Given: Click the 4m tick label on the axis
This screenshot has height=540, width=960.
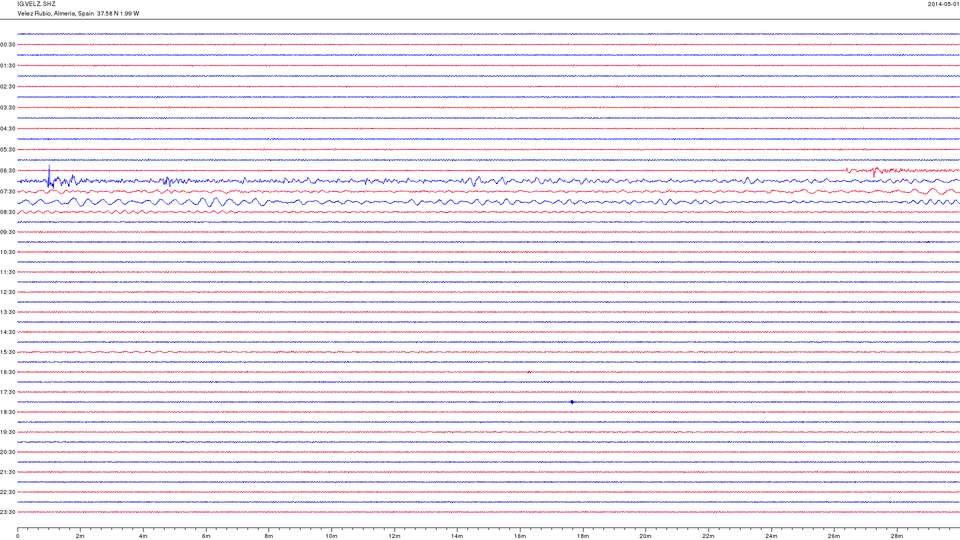Looking at the screenshot, I should coord(143,536).
